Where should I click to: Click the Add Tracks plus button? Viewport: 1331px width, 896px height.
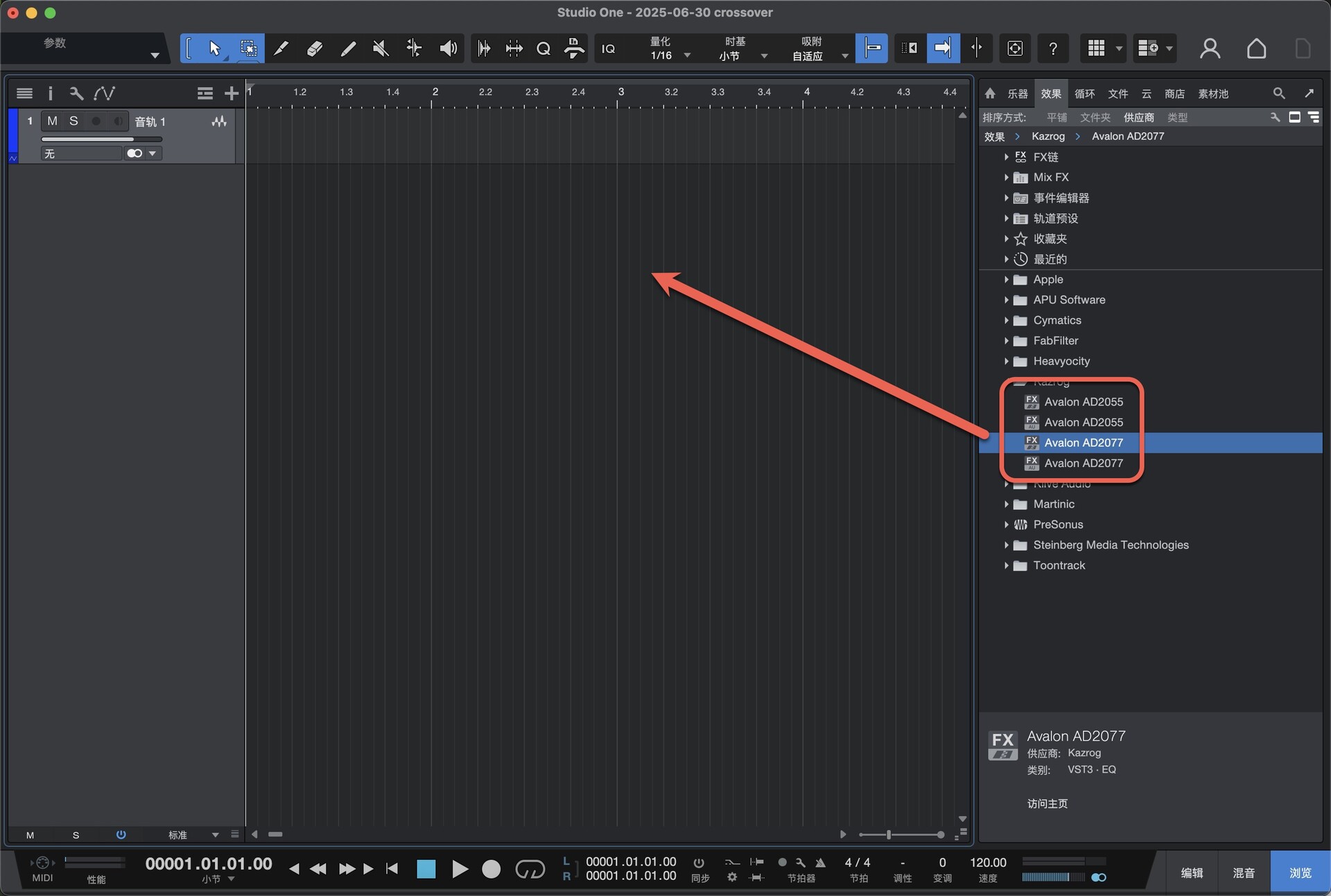231,93
